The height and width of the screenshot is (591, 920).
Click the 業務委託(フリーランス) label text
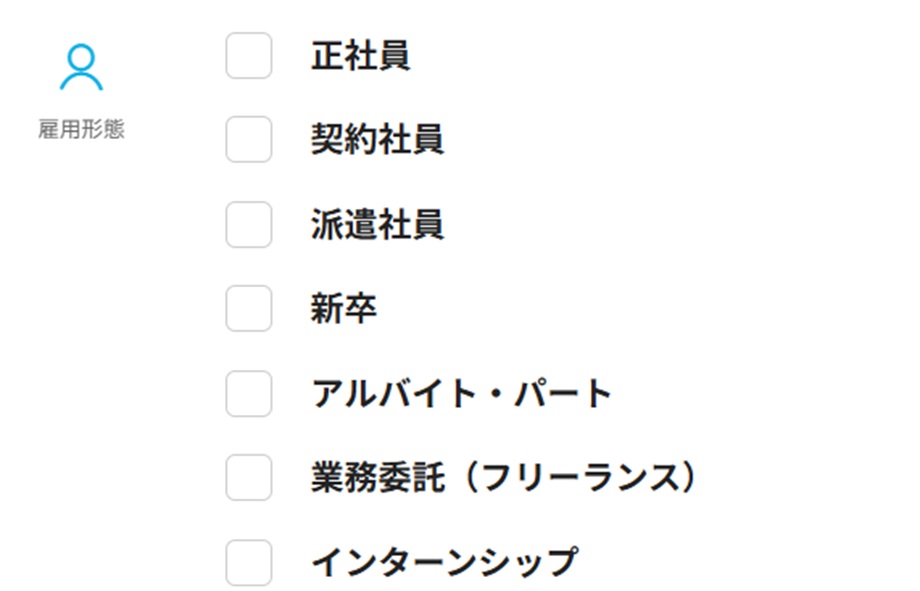[x=505, y=478]
